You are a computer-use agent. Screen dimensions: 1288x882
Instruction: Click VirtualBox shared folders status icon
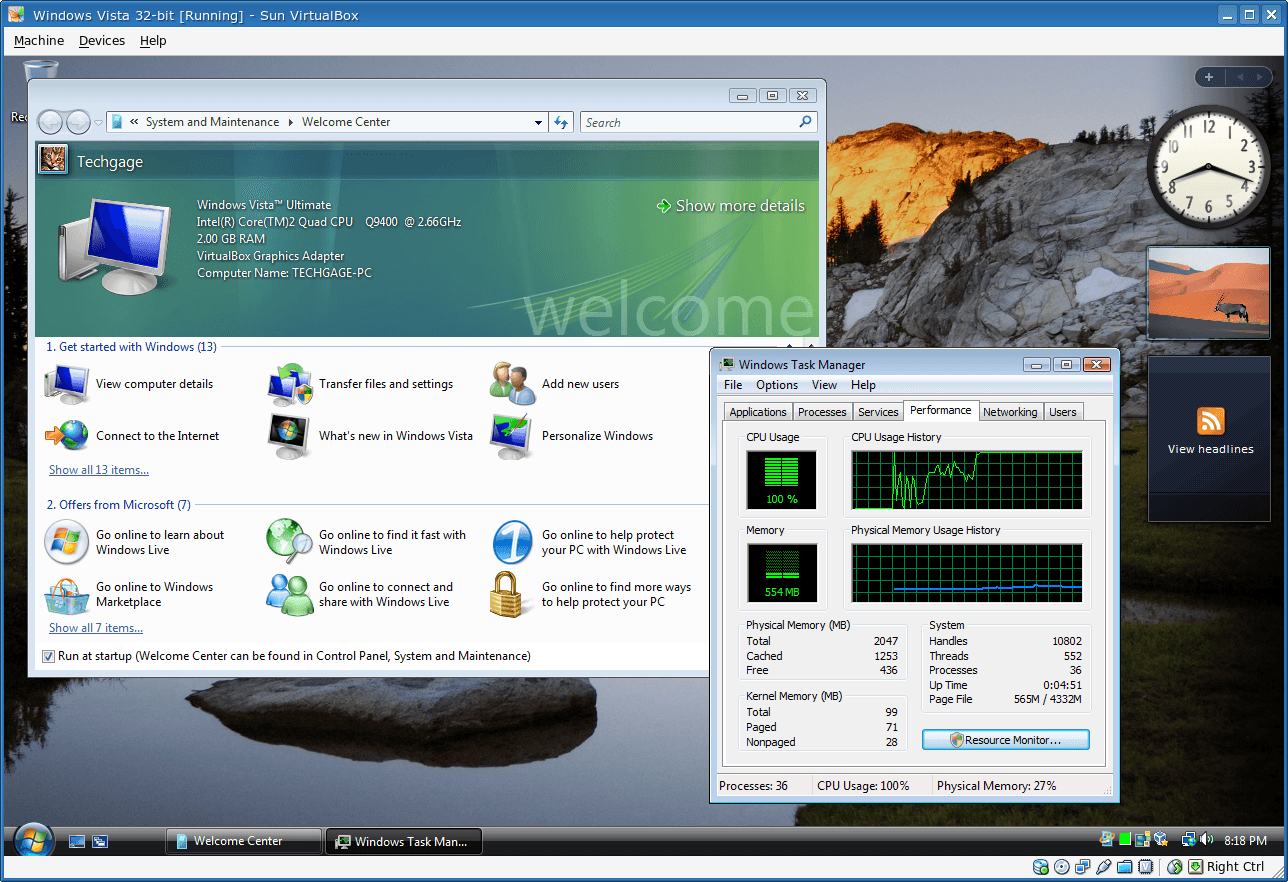point(1125,867)
